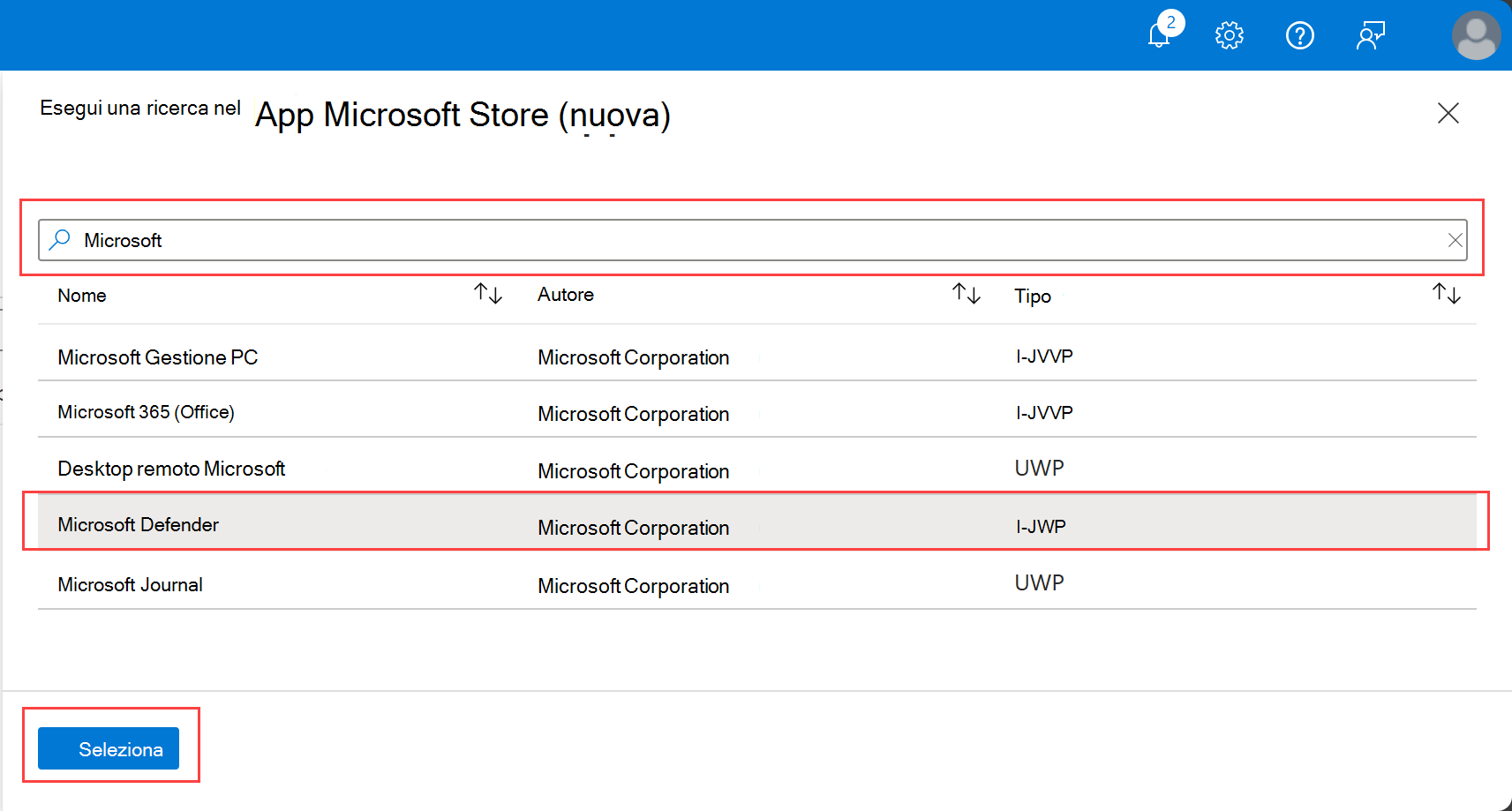The height and width of the screenshot is (811, 1512).
Task: Click UWP type in Microsoft Journal row
Action: pos(1040,582)
